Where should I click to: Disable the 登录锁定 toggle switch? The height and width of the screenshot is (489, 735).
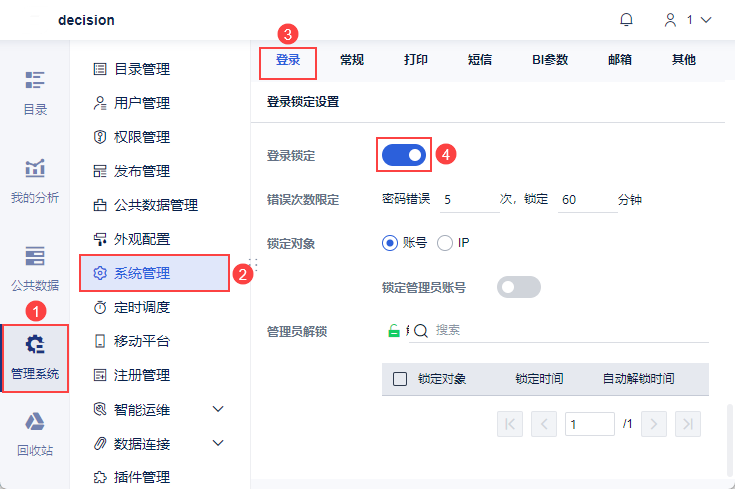coord(404,155)
